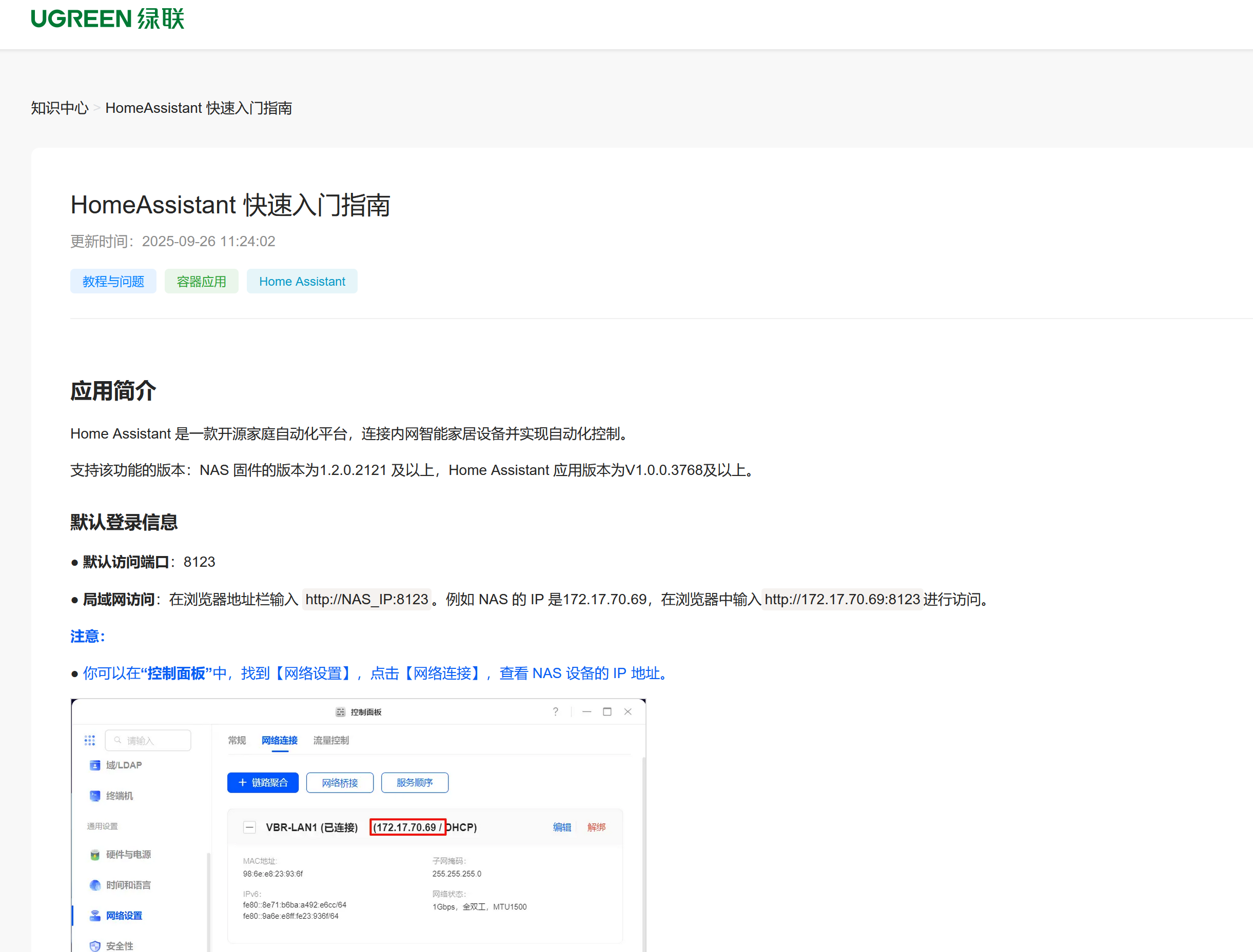1253x952 pixels.
Task: Switch to the 流量控制 tab
Action: [x=331, y=740]
